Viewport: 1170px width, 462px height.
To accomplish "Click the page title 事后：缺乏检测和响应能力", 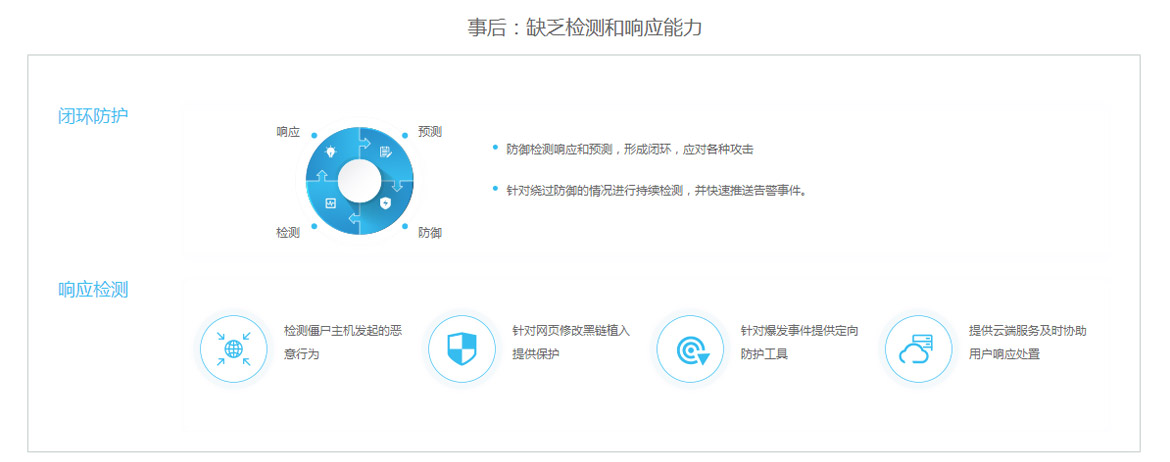I will point(585,27).
